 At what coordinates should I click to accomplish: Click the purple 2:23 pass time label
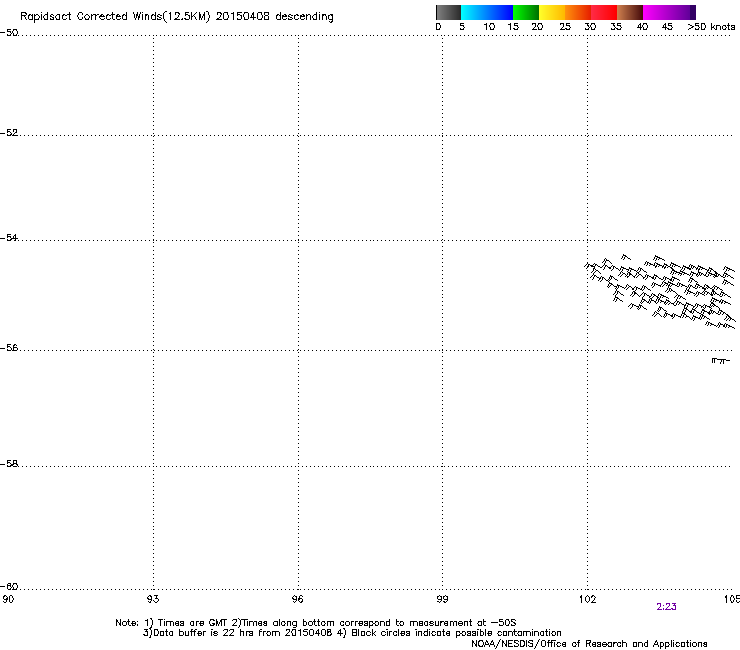[666, 607]
